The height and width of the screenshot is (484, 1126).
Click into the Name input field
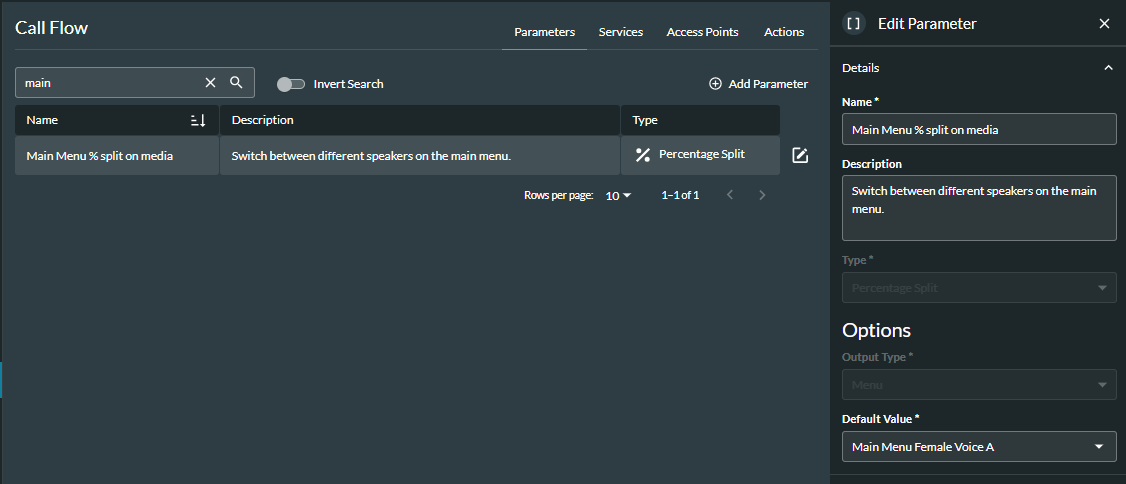pos(979,129)
